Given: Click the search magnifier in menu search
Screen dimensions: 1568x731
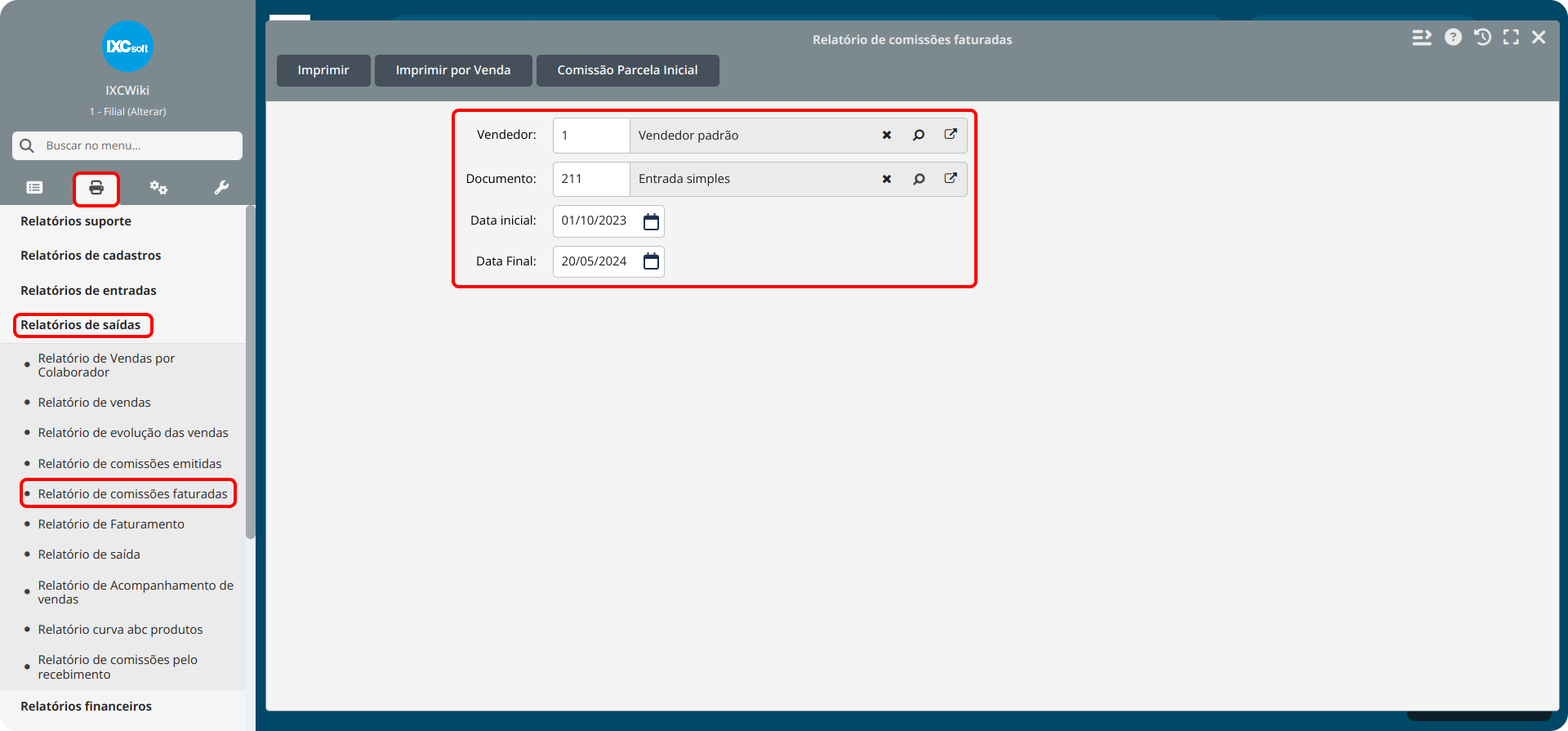Looking at the screenshot, I should point(27,145).
